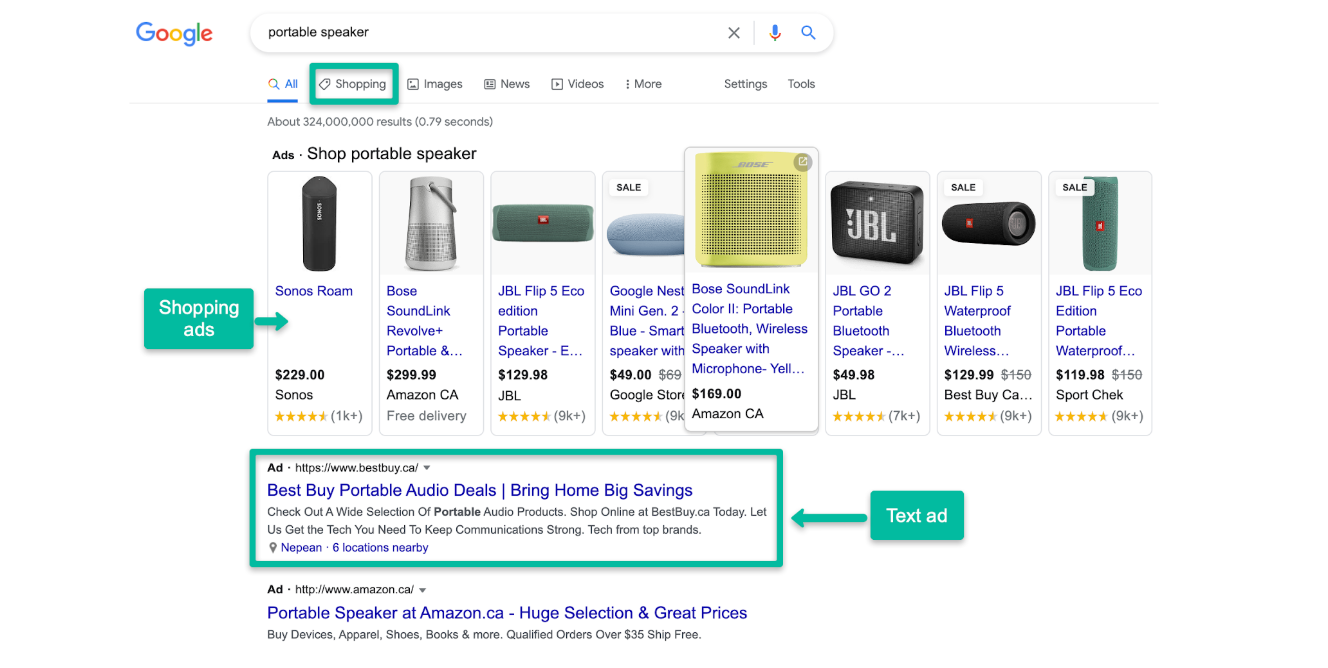The width and height of the screenshot is (1328, 668).
Task: Expand the bestbuy.ca ad URL dropdown arrow
Action: tap(427, 468)
